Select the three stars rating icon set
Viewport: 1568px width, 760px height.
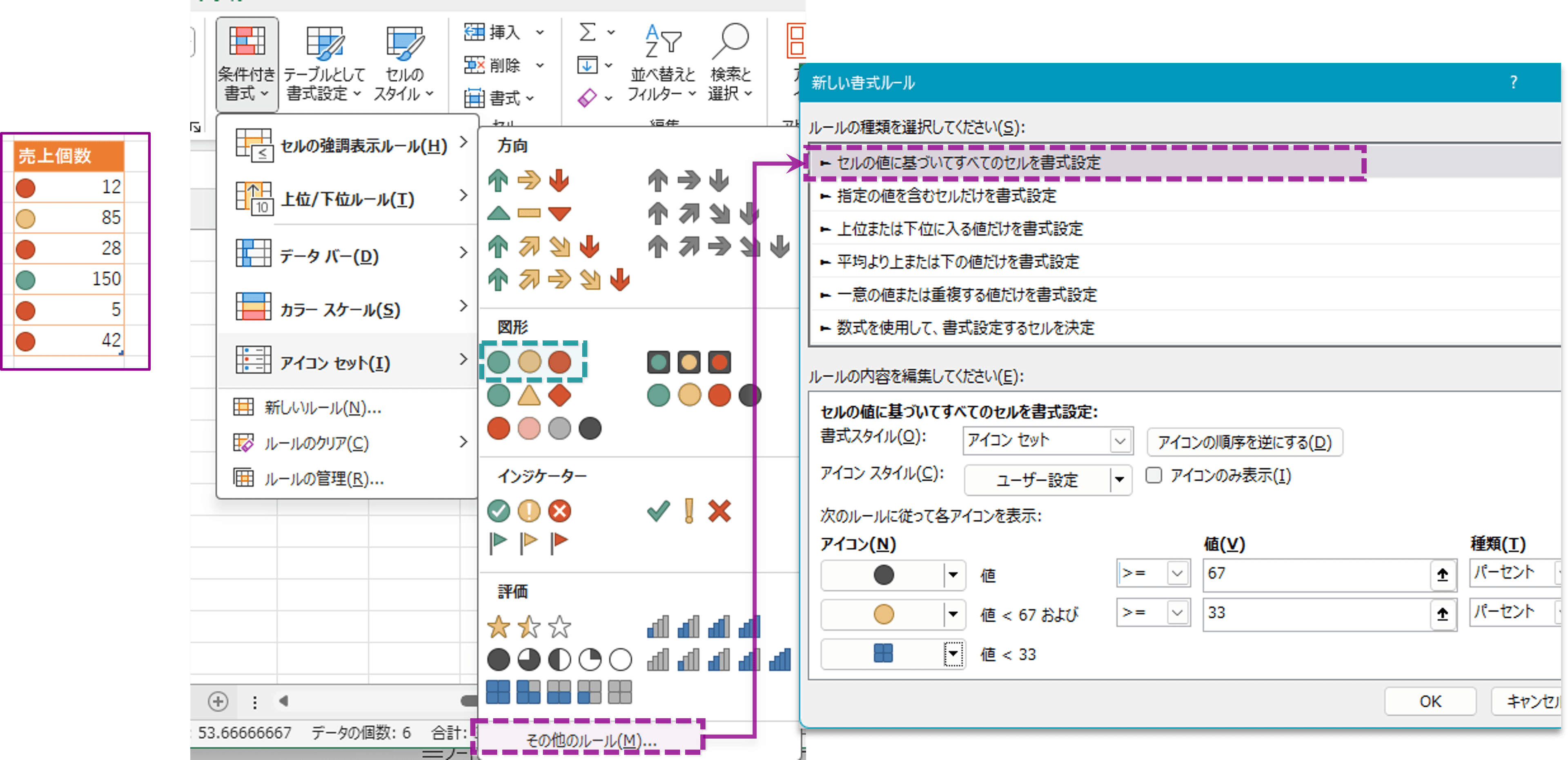point(529,627)
